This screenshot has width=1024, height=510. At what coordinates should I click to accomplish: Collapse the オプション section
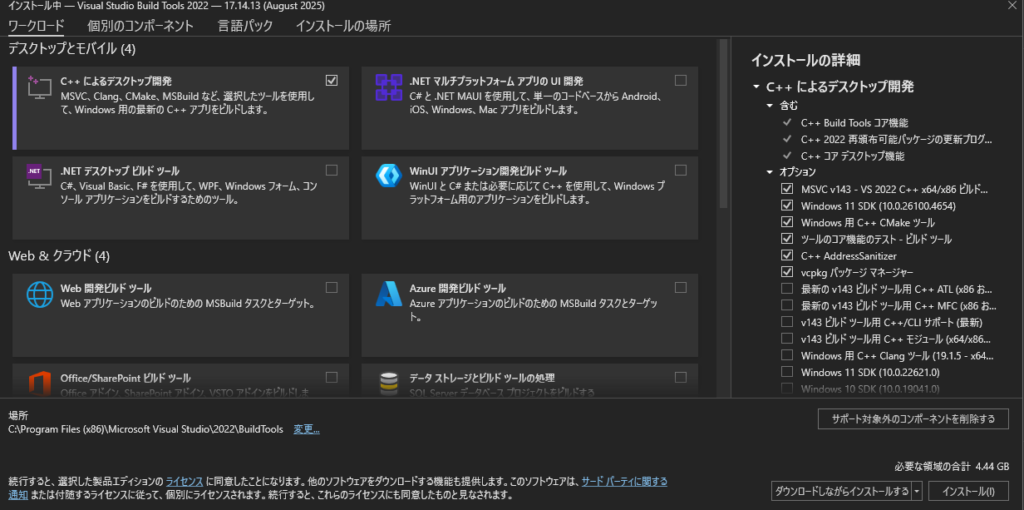[770, 172]
